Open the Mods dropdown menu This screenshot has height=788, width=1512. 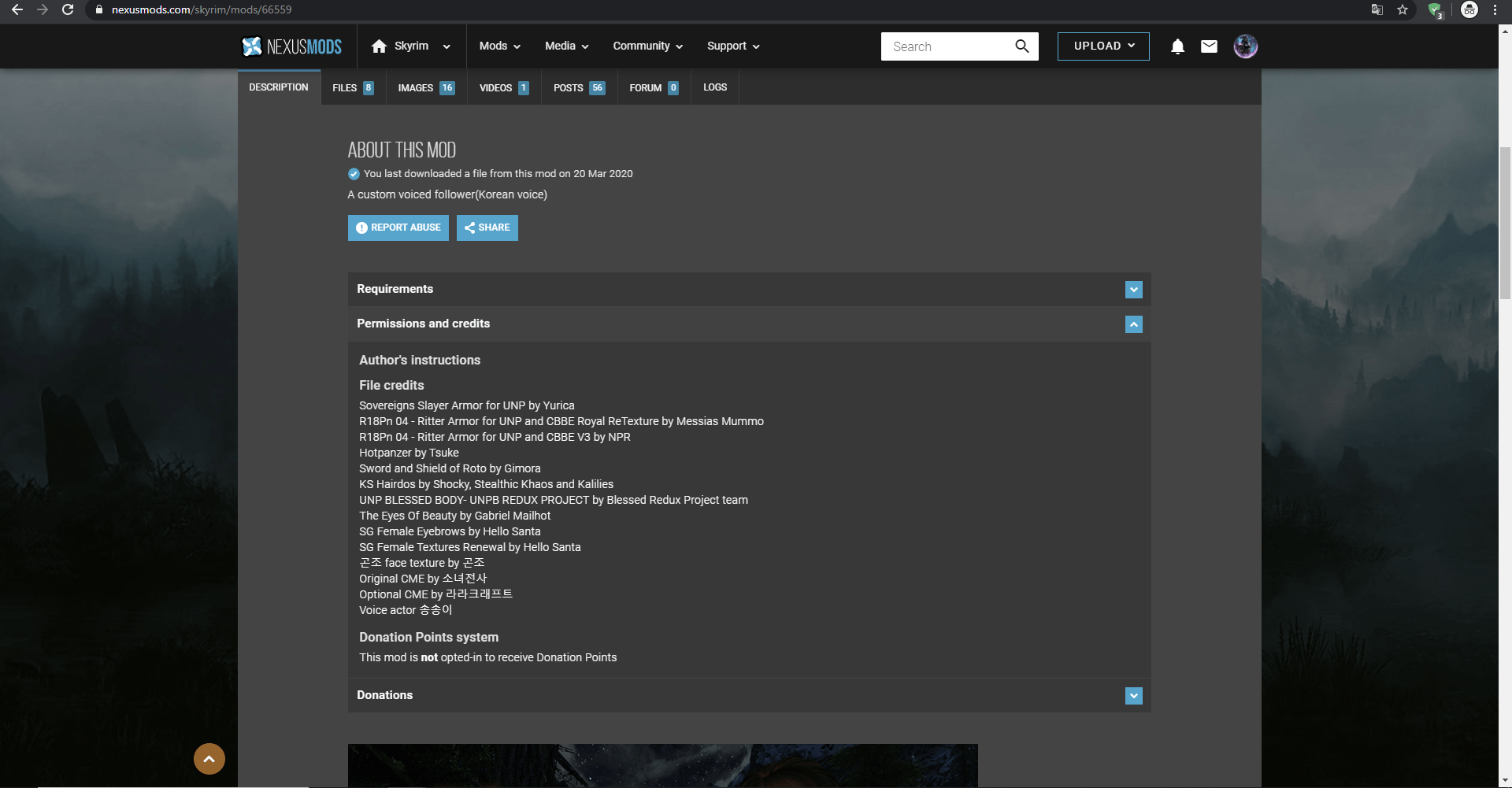click(500, 46)
